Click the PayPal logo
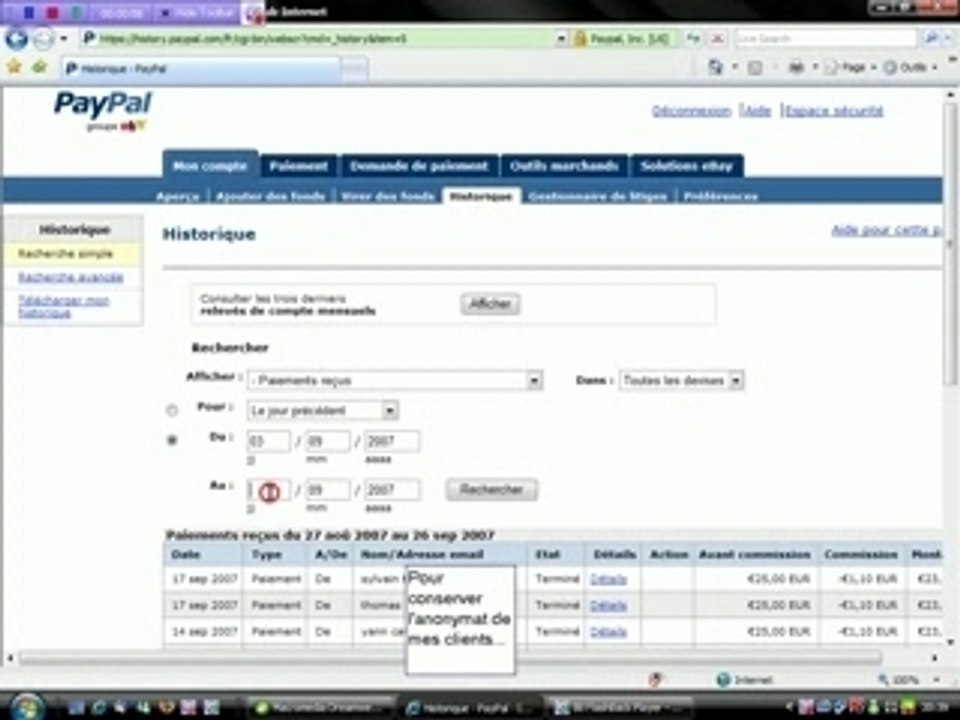 (102, 110)
